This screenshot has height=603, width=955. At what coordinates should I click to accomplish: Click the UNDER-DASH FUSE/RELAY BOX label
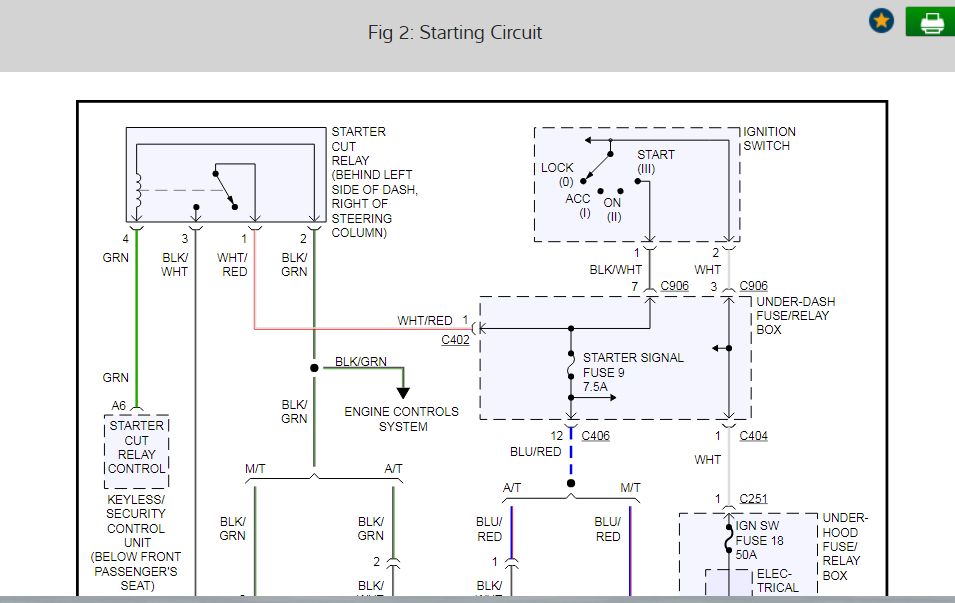795,316
